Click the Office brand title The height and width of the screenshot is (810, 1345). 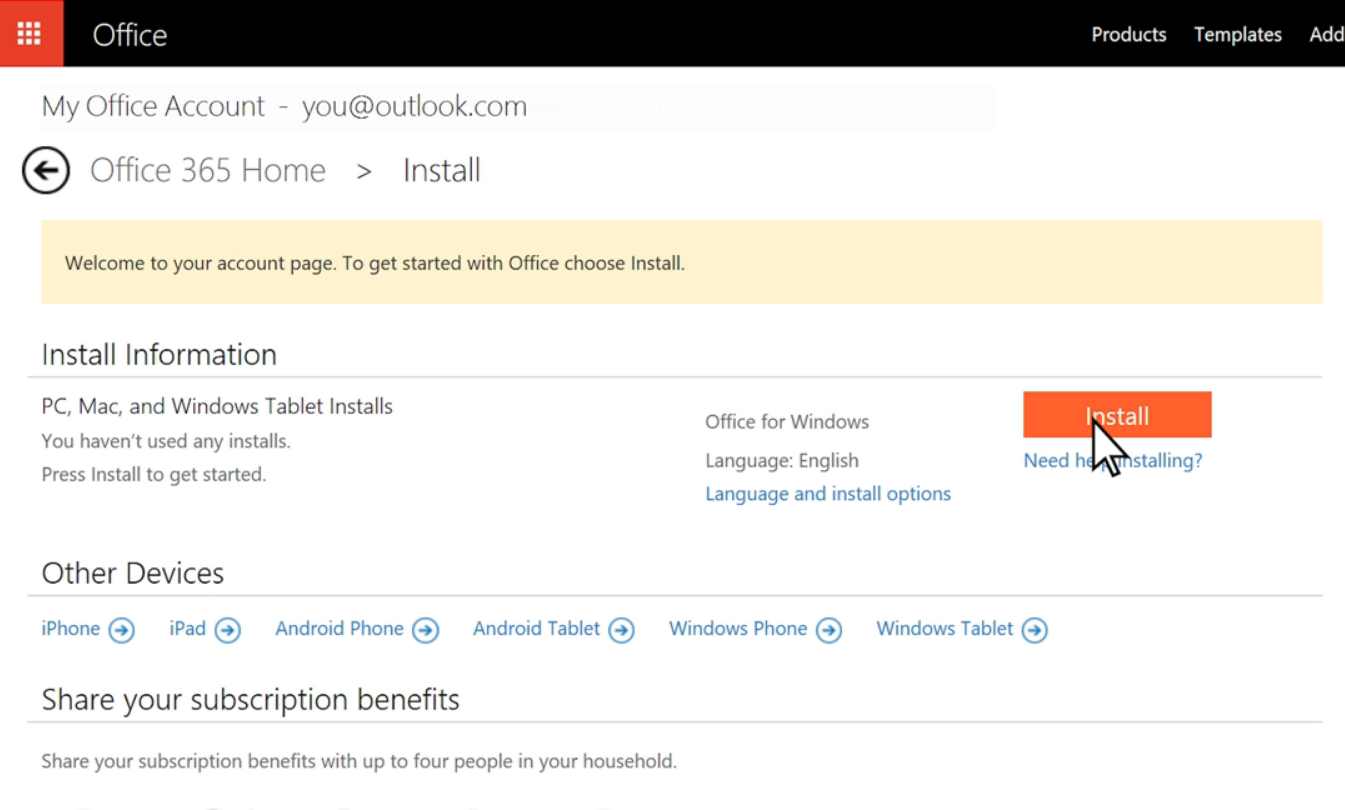click(130, 35)
